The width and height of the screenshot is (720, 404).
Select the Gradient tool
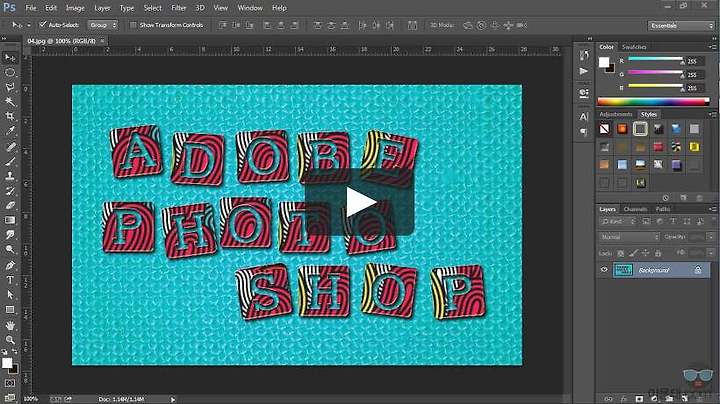tap(10, 220)
